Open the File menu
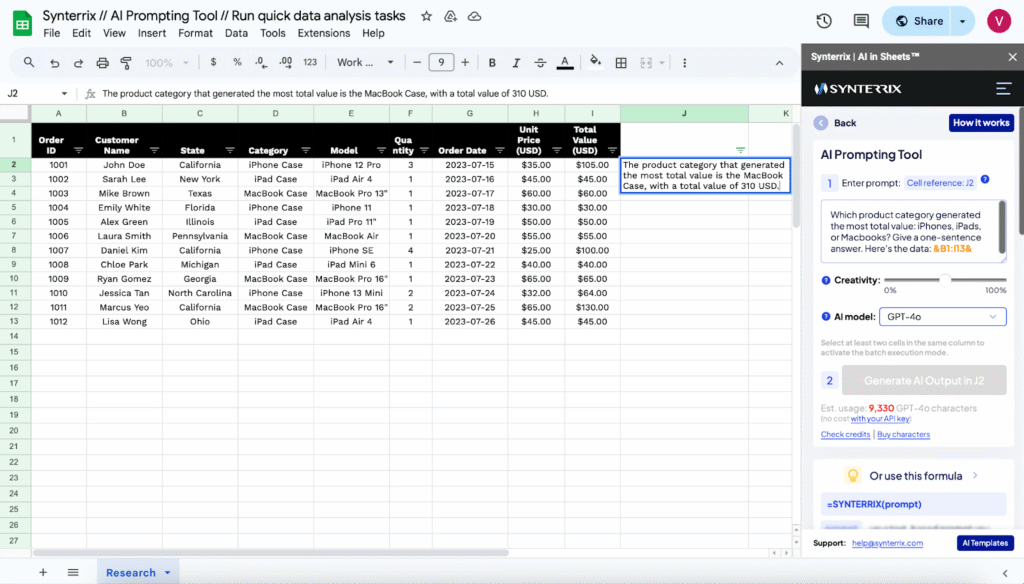The width and height of the screenshot is (1024, 584). (52, 33)
